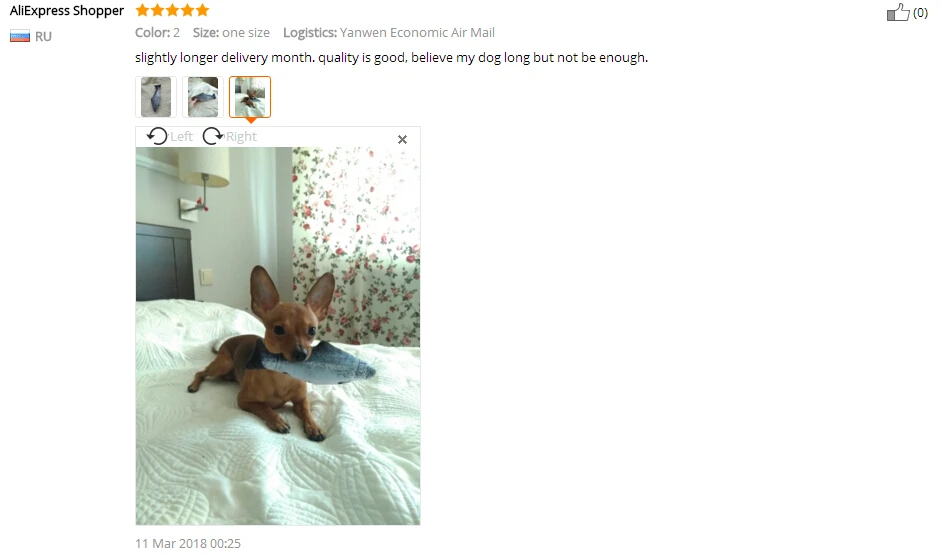
Task: Click the enlarged dog with fish photo
Action: point(278,336)
